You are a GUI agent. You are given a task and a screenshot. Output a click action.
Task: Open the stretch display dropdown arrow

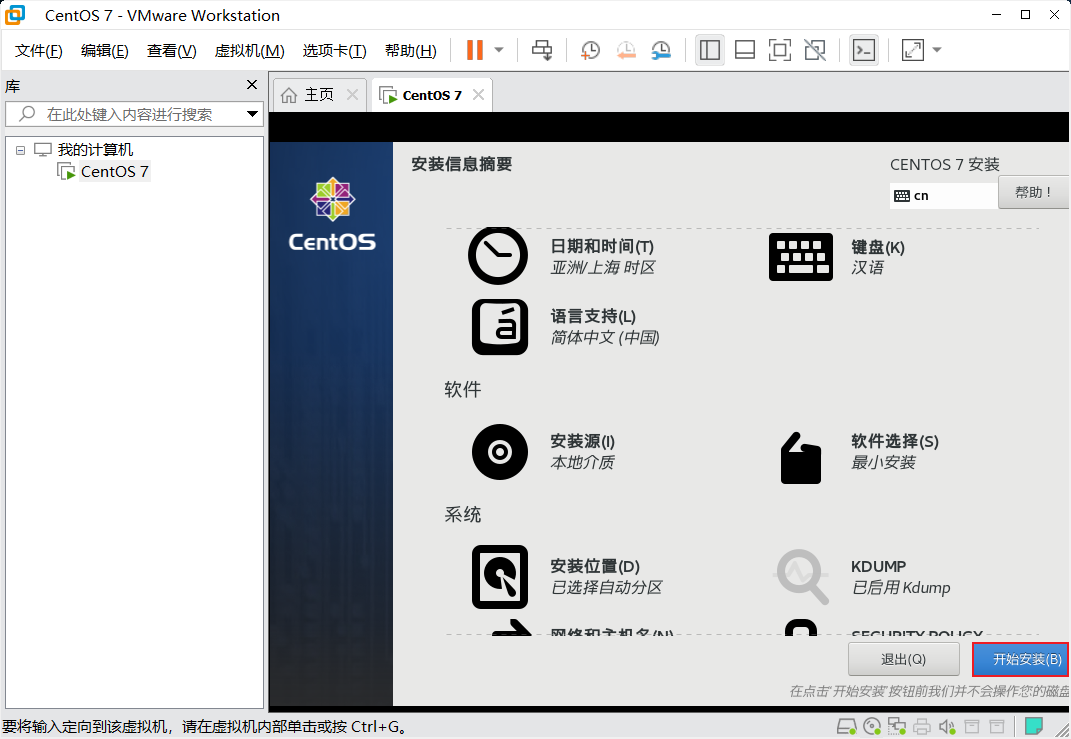point(937,50)
